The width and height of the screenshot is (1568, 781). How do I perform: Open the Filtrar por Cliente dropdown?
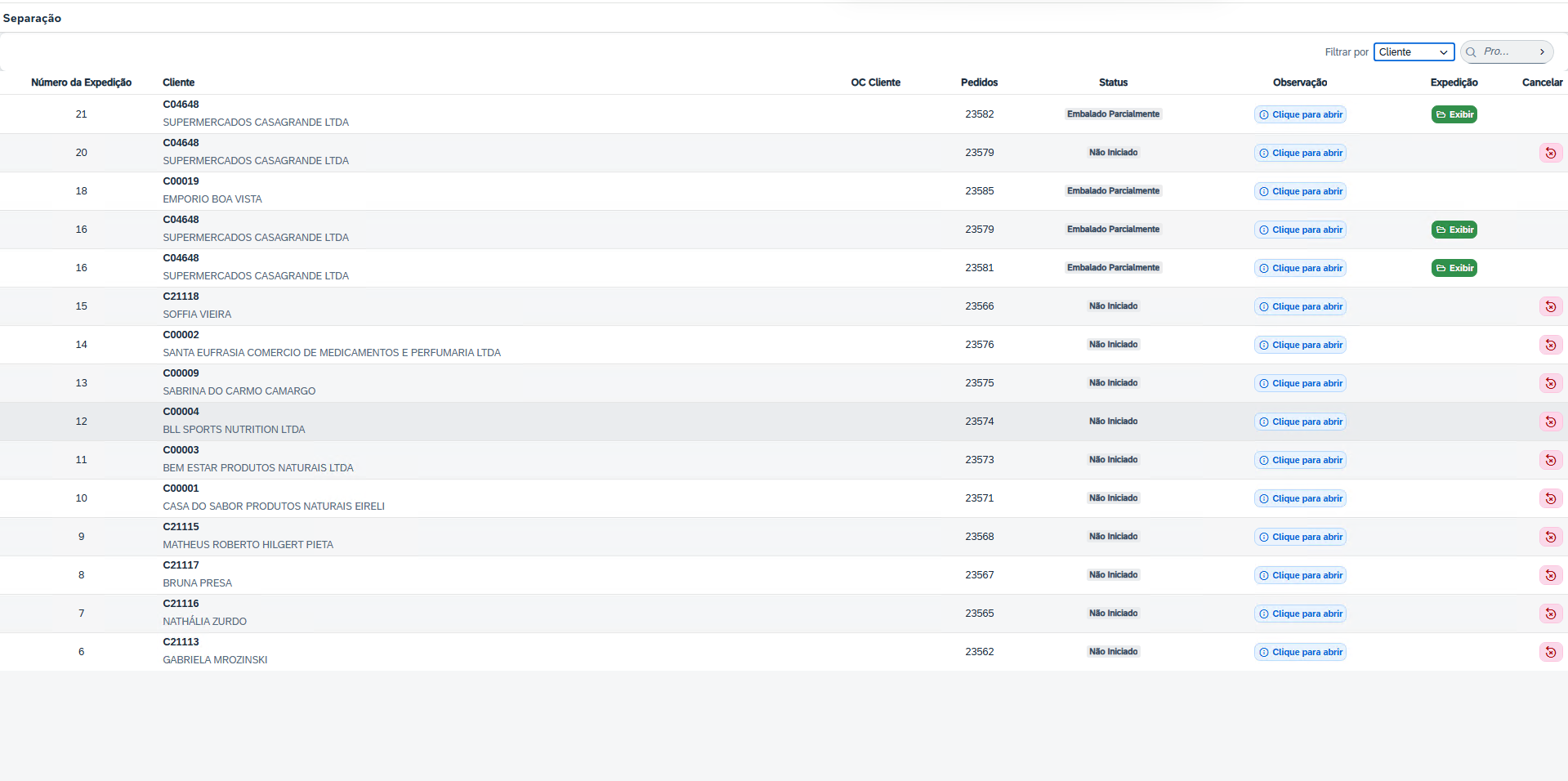coord(1414,52)
